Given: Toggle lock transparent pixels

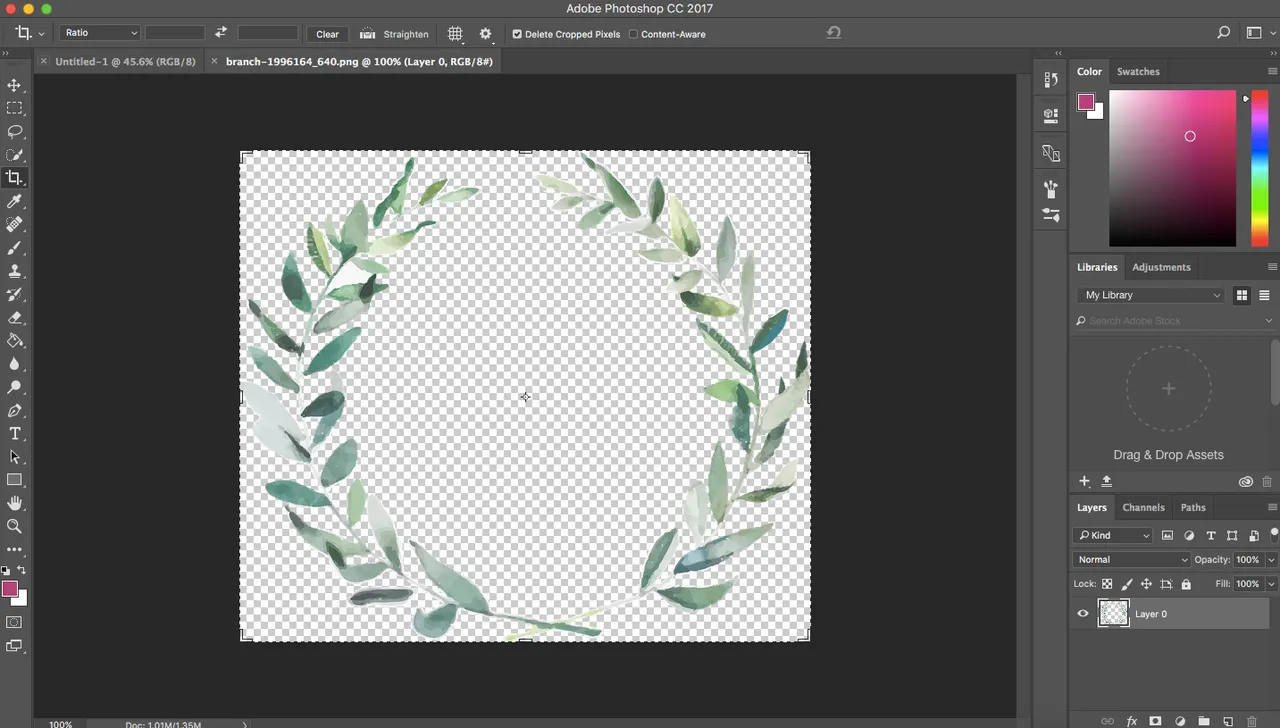Looking at the screenshot, I should point(1107,584).
